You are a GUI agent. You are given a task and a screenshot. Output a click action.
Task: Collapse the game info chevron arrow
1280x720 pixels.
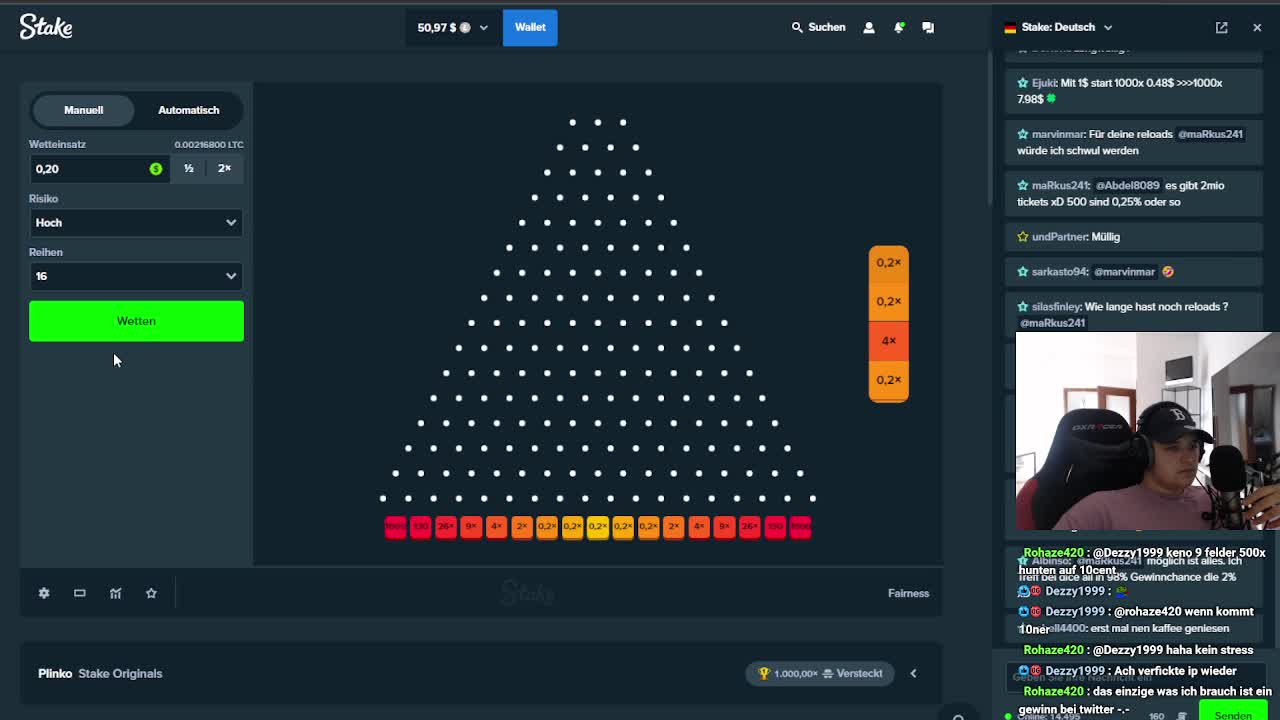pyautogui.click(x=913, y=673)
